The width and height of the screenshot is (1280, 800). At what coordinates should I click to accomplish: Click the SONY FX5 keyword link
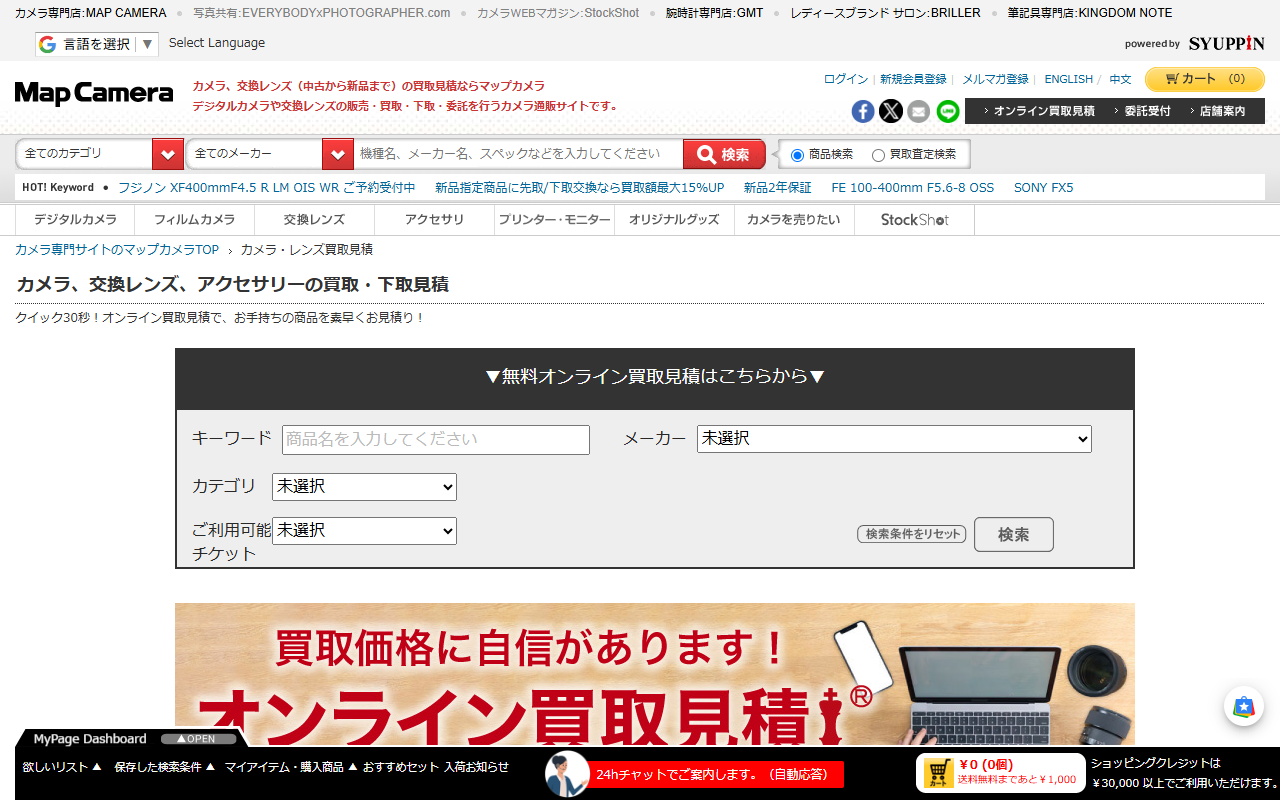[x=1043, y=187]
